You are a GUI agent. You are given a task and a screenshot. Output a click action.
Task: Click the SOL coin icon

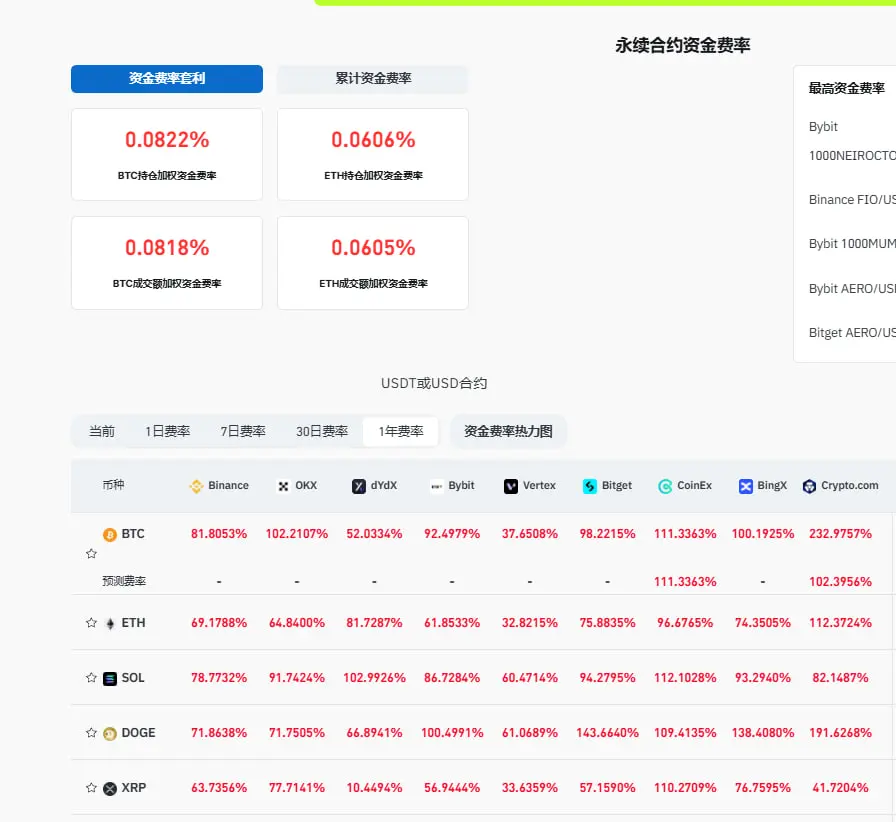pyautogui.click(x=110, y=679)
